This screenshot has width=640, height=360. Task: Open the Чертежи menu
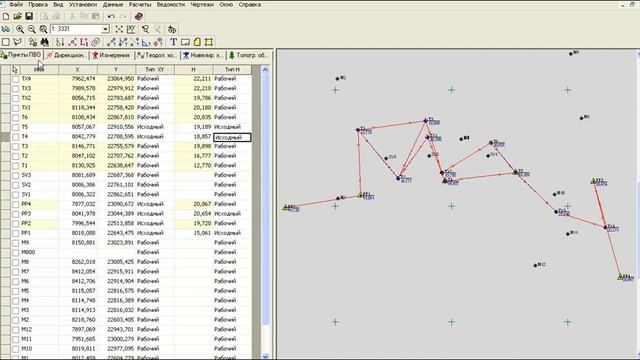202,4
